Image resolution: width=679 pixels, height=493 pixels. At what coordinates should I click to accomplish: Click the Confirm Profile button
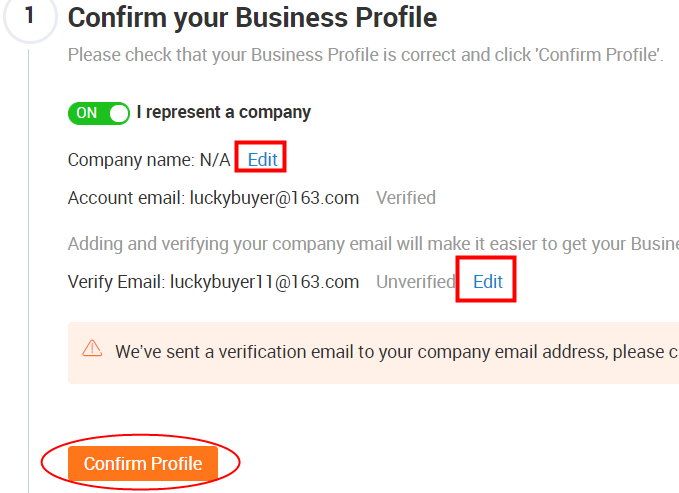143,464
